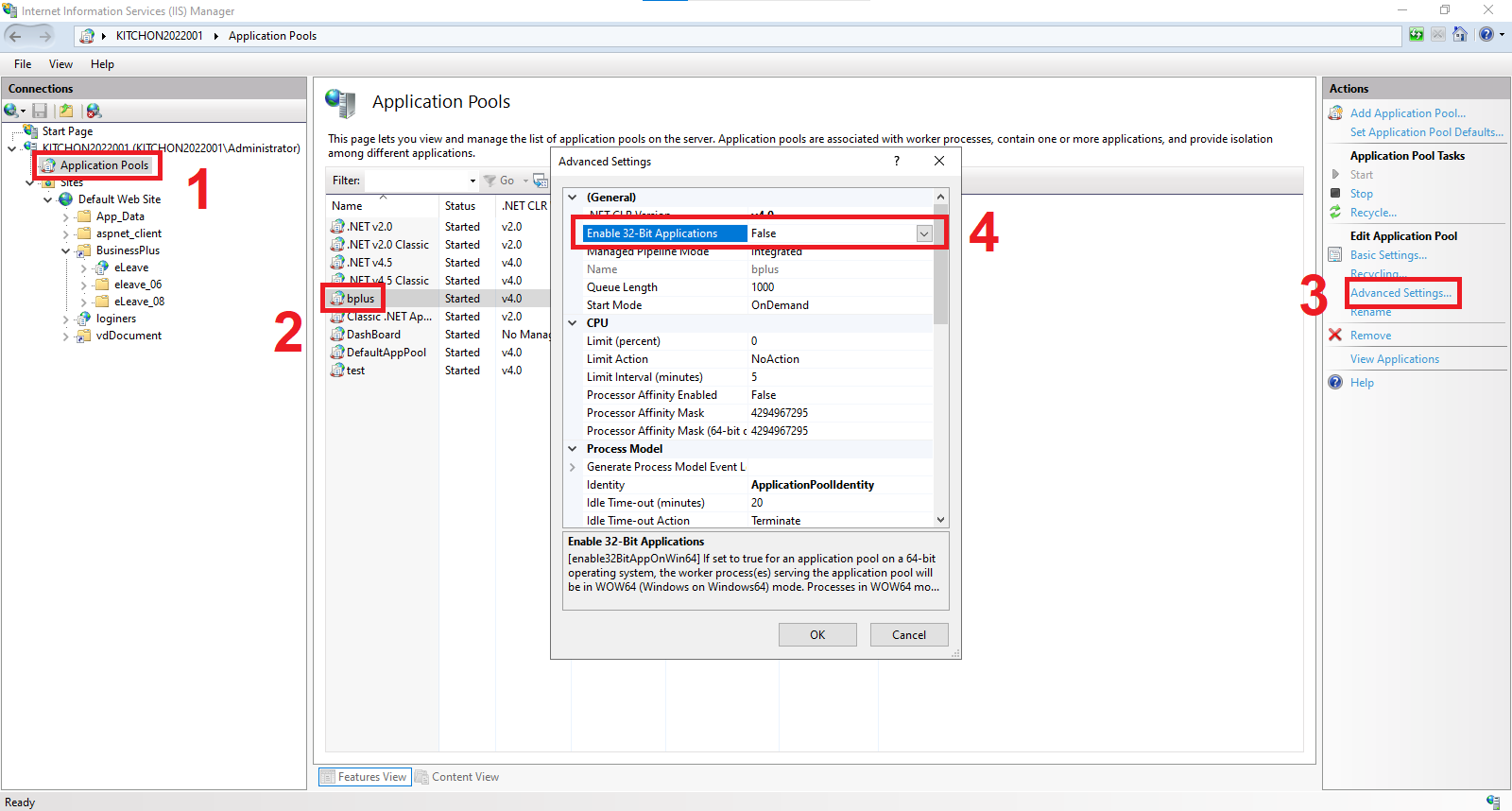This screenshot has height=811, width=1512.
Task: Expand Generate Process Model Event Log entry
Action: click(573, 467)
